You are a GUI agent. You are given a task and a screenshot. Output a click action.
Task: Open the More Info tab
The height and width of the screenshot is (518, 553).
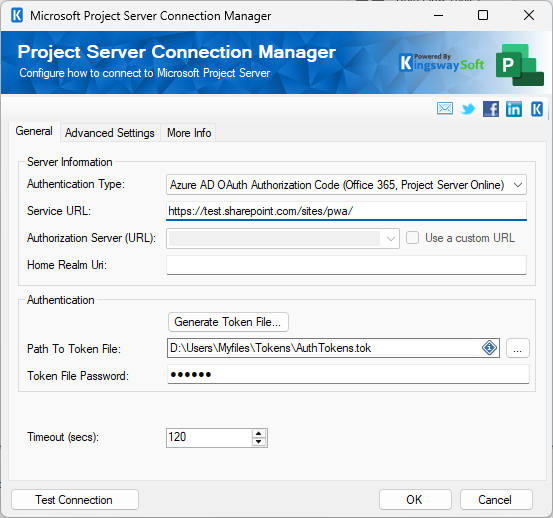click(189, 133)
